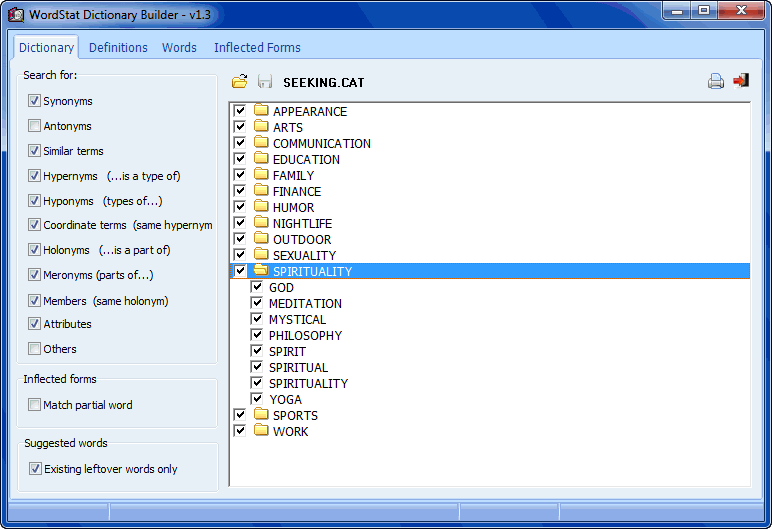Click the OUTDOOR folder icon

(261, 238)
